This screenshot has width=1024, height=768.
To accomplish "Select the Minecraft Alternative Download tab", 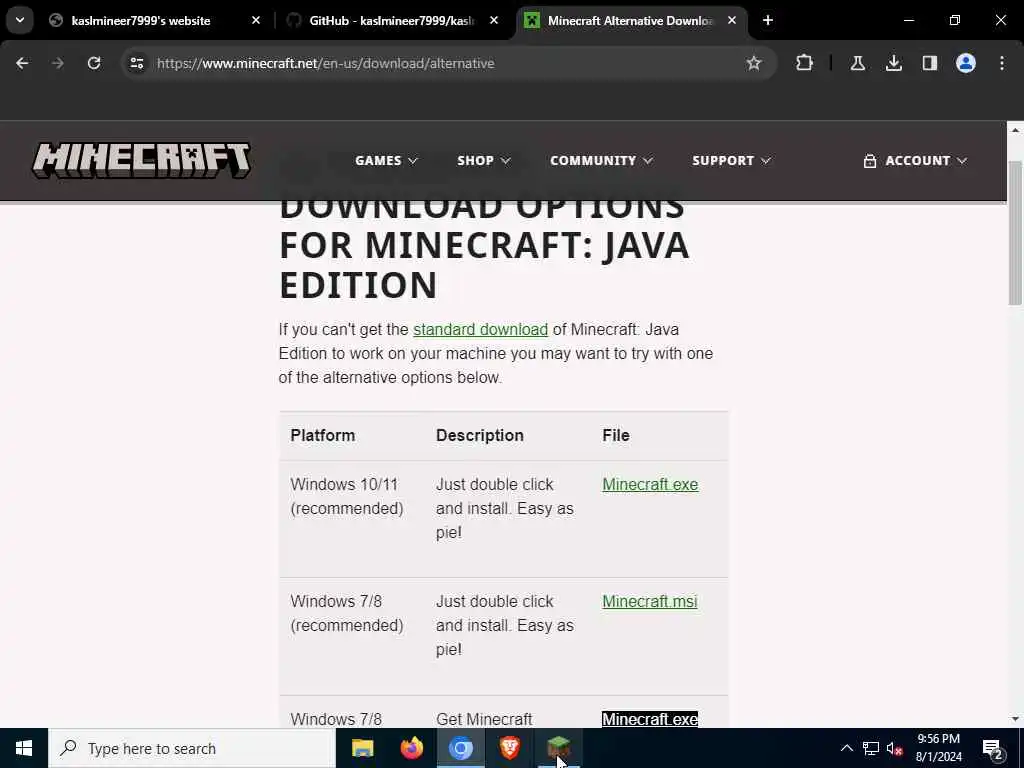I will pyautogui.click(x=630, y=20).
